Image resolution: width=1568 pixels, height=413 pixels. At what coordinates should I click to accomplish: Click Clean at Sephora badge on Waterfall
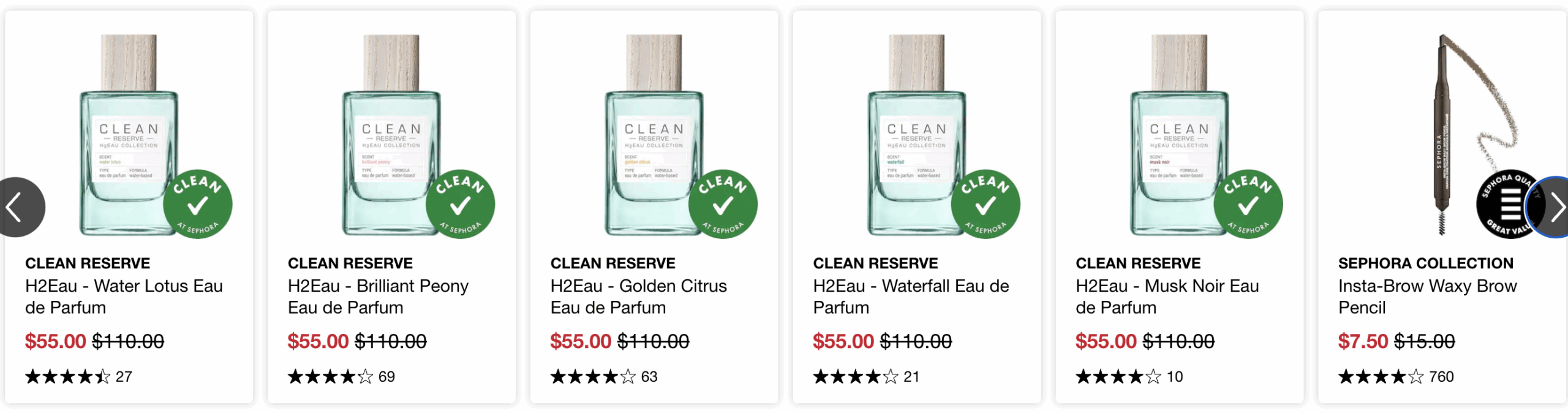986,204
